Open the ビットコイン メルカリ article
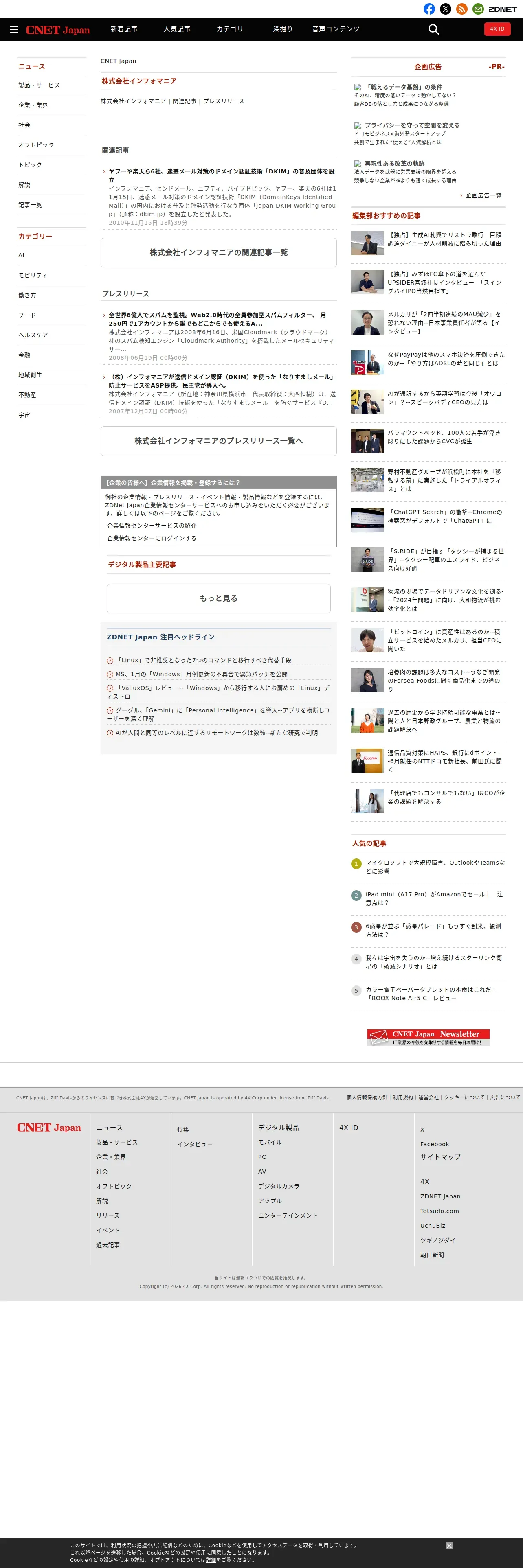Image resolution: width=523 pixels, height=1568 pixels. (x=444, y=640)
